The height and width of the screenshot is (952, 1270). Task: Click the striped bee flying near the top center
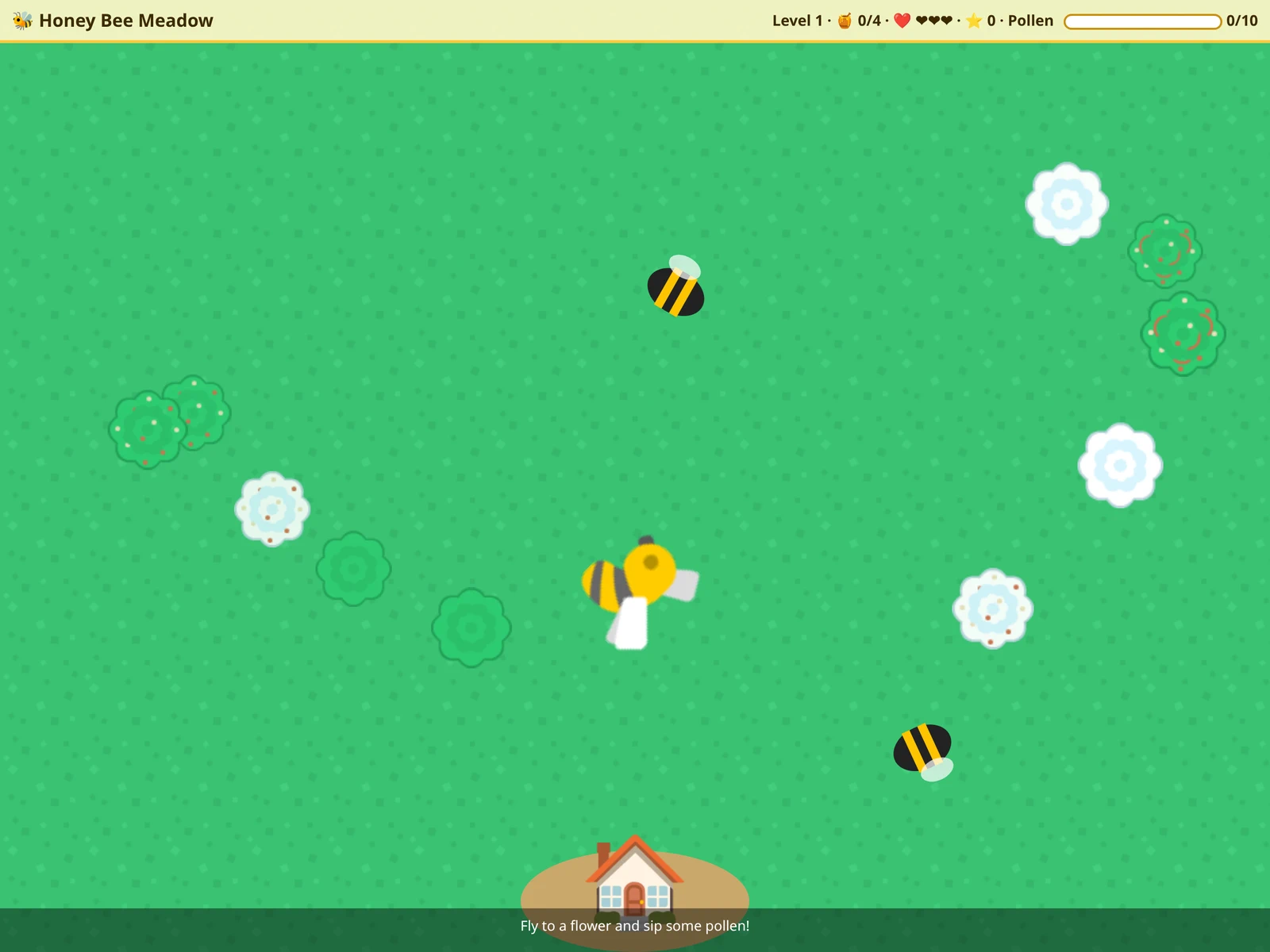click(676, 286)
